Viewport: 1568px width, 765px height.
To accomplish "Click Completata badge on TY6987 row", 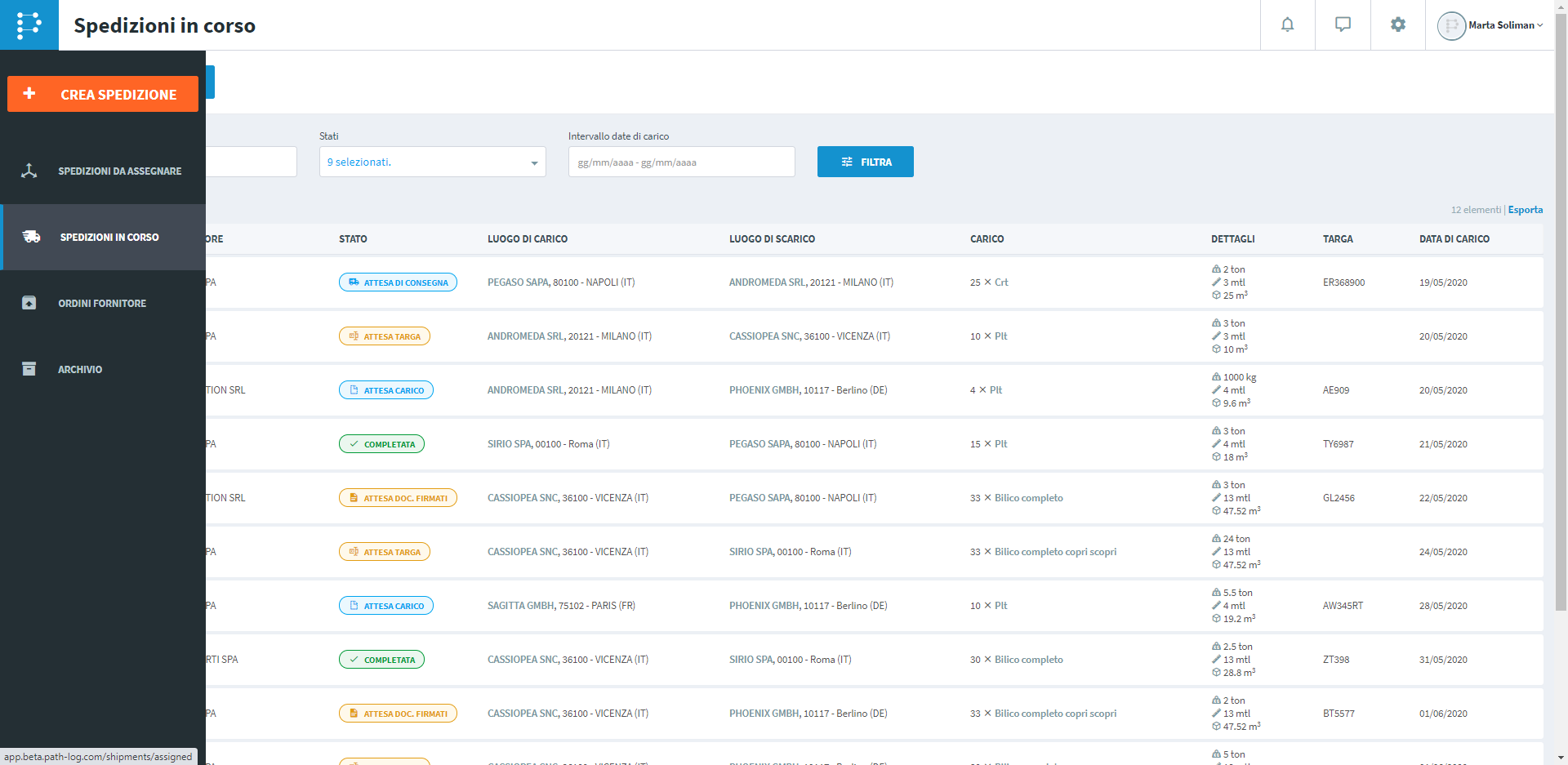I will tap(381, 444).
